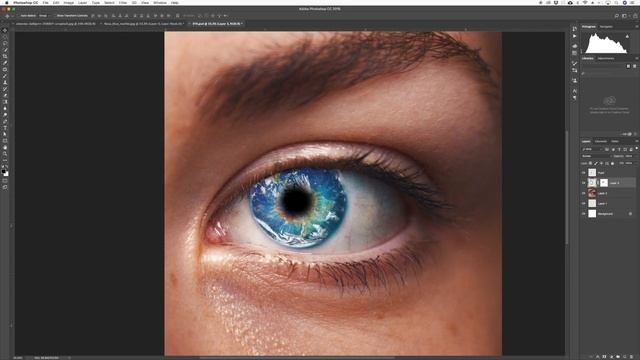Open the layer filter Kind dropdown

point(593,149)
